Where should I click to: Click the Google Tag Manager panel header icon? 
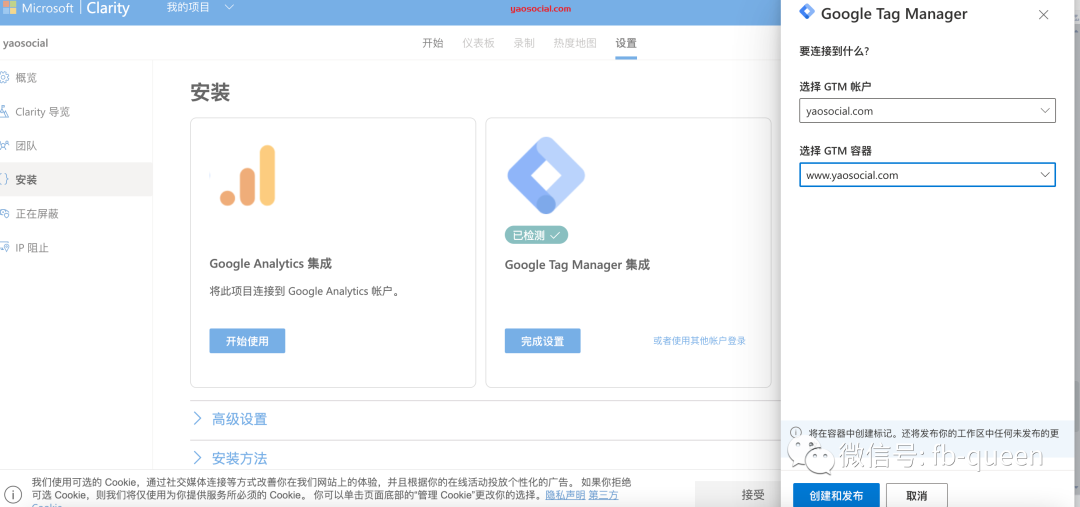coord(806,12)
